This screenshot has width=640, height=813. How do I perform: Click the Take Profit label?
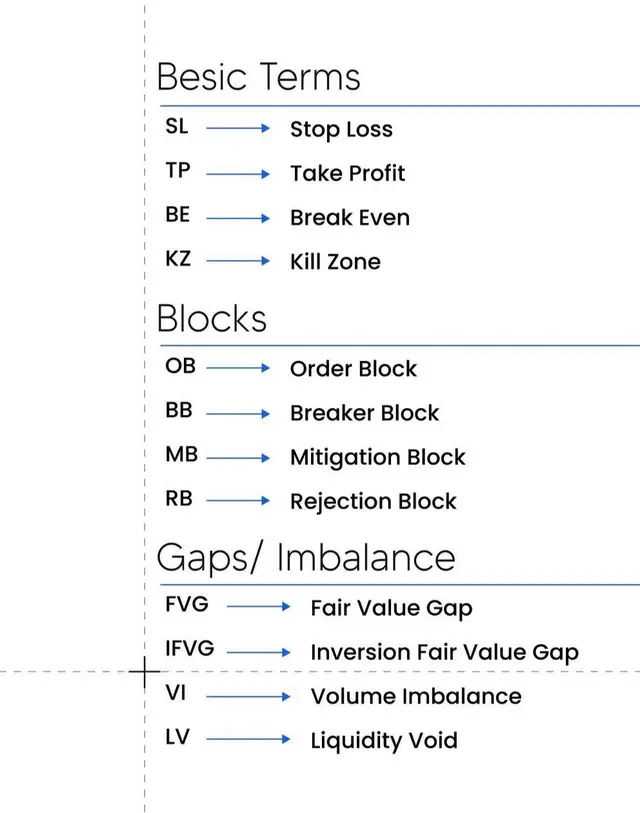tap(347, 173)
